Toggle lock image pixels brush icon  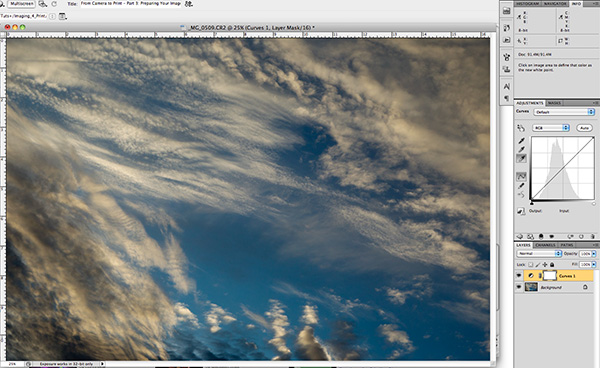click(x=538, y=264)
